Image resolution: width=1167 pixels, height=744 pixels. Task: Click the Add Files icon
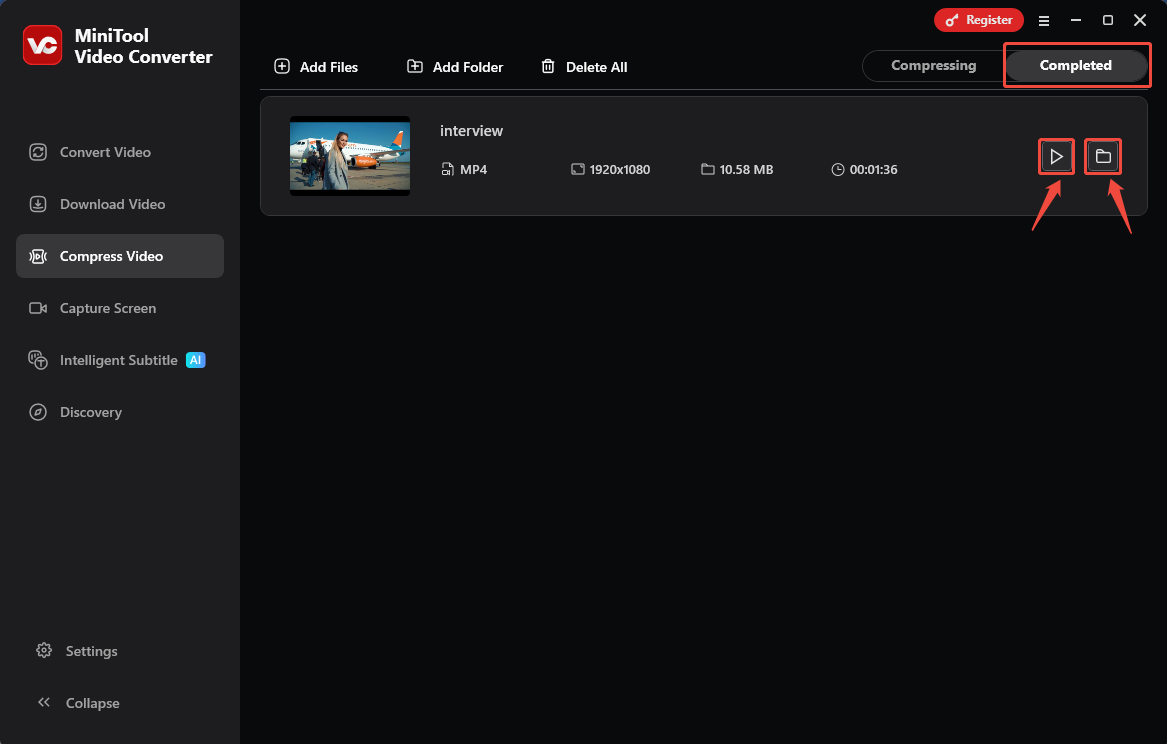coord(281,66)
